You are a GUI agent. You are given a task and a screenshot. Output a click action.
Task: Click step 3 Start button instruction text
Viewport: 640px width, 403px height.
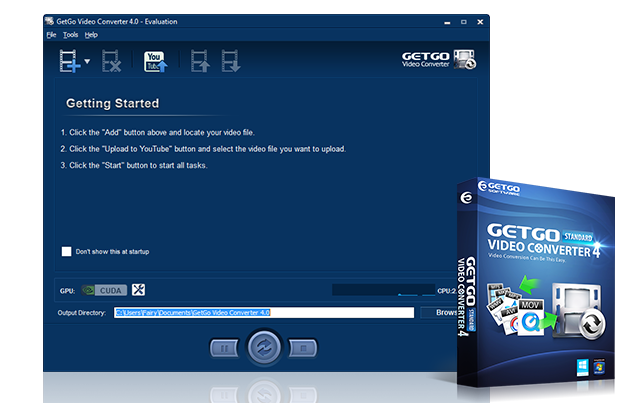pos(134,165)
